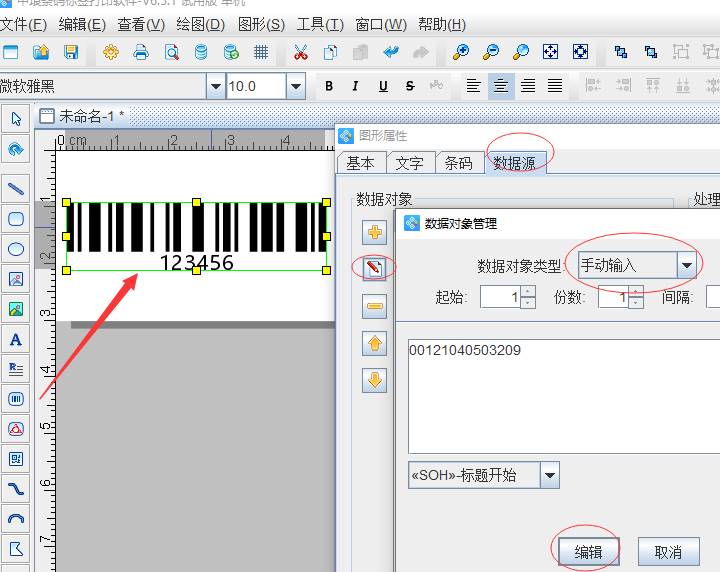This screenshot has height=572, width=720.
Task: Open the 窗口(W) menu
Action: click(381, 24)
